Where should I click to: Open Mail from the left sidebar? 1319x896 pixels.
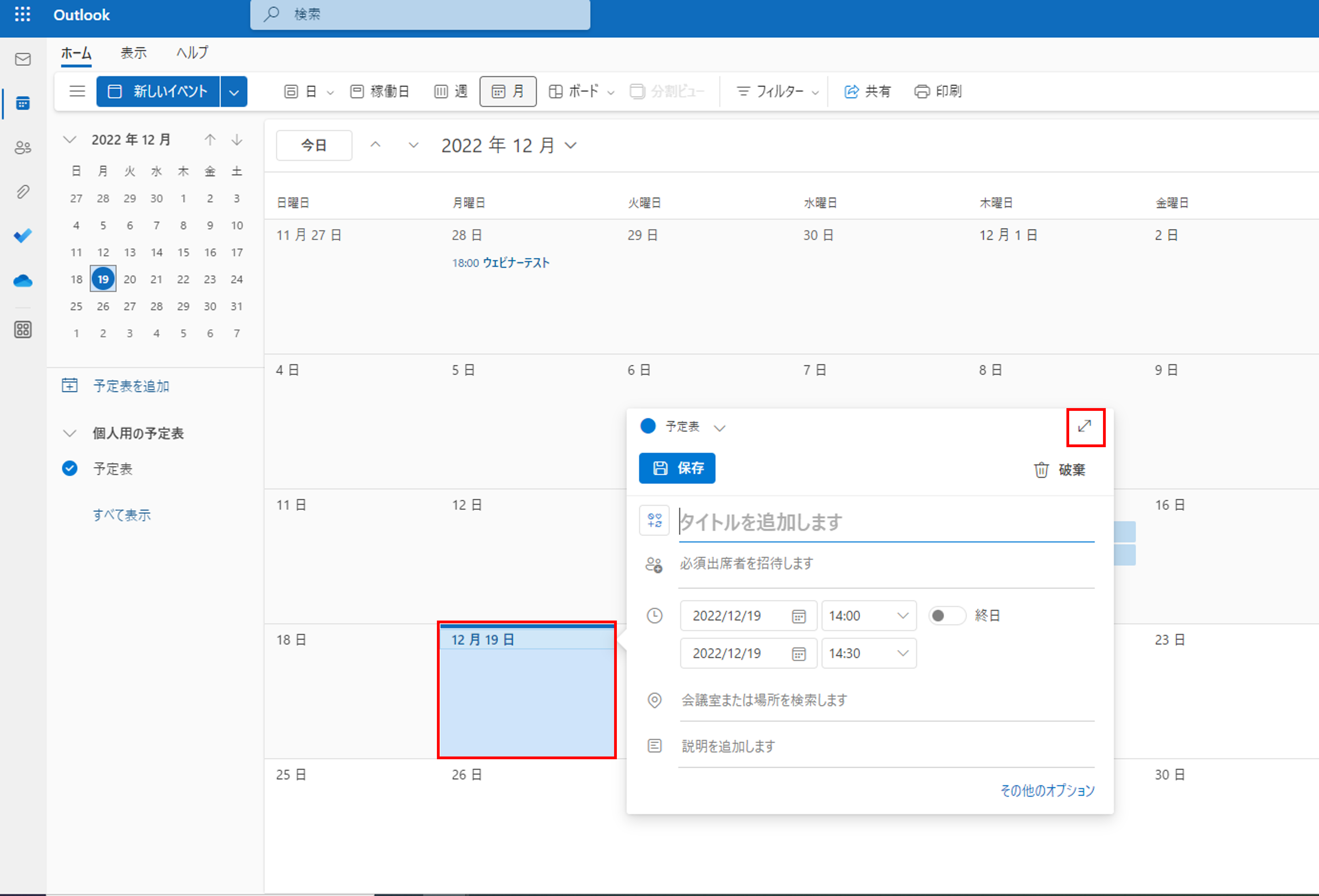tap(23, 59)
